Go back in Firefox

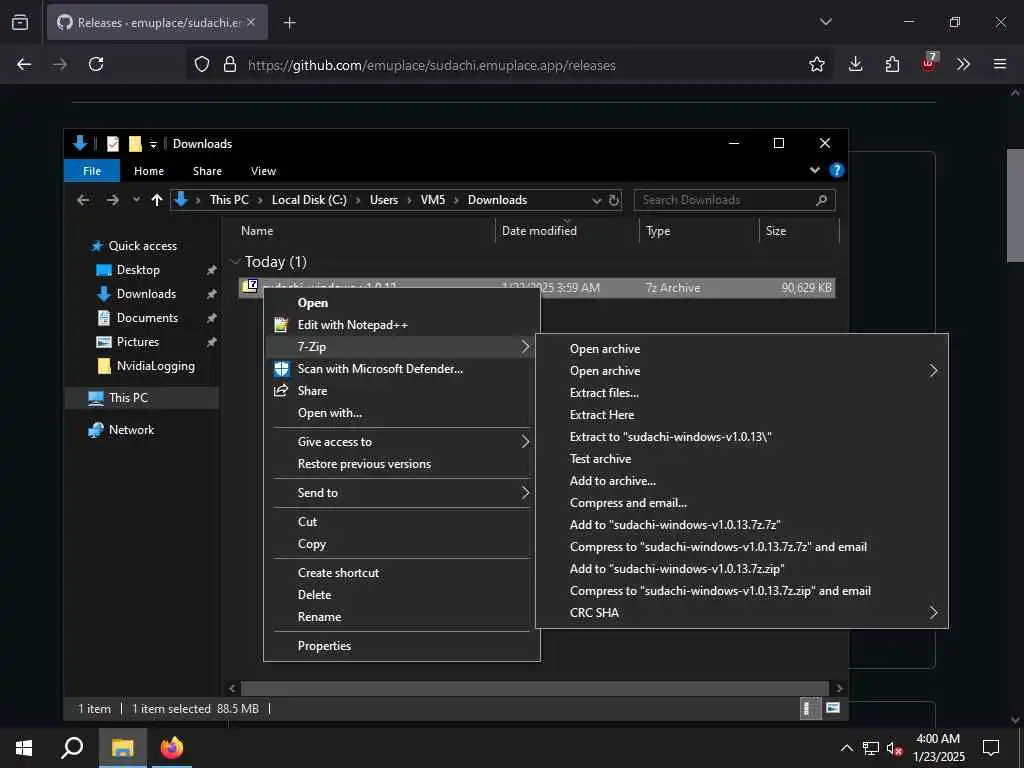tap(24, 65)
